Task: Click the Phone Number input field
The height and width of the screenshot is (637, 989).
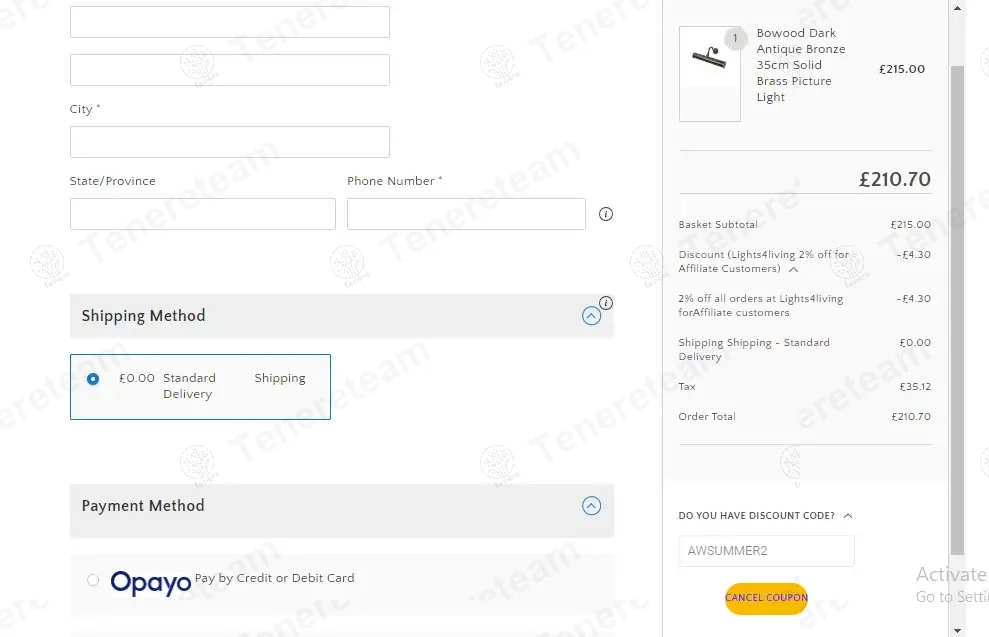Action: 465,214
